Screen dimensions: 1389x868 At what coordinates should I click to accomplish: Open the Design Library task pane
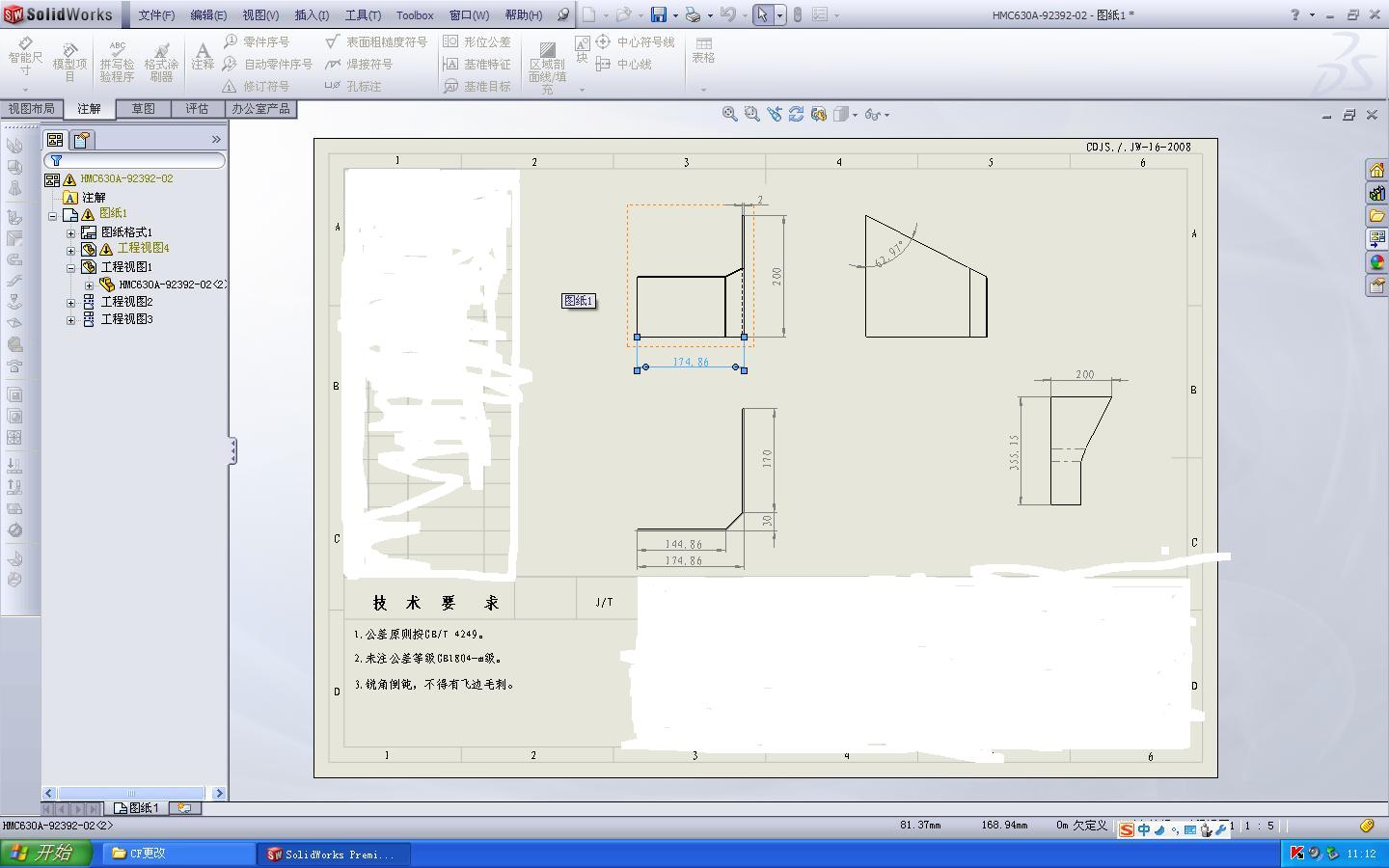[1376, 193]
